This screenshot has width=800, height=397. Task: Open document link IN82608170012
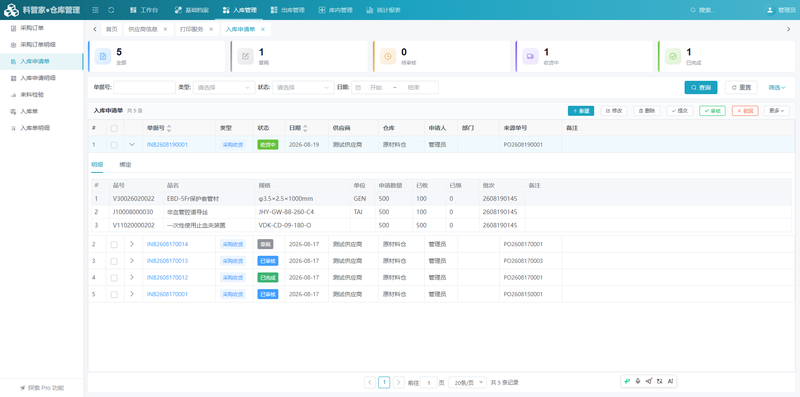pos(167,278)
